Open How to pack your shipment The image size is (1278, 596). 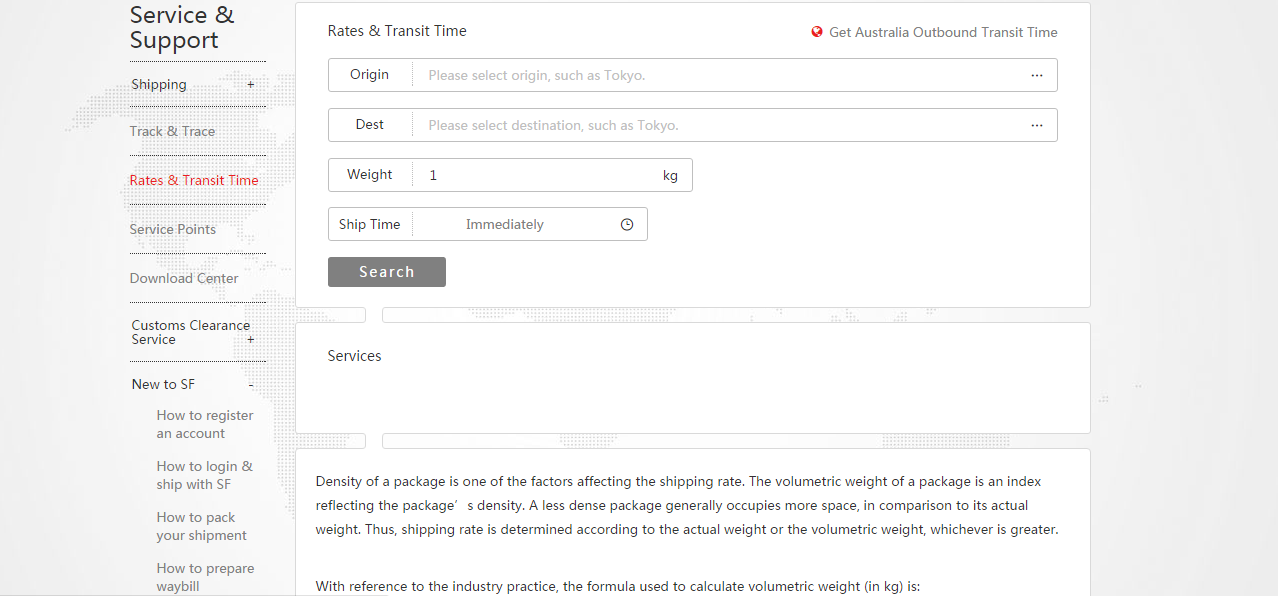(201, 526)
